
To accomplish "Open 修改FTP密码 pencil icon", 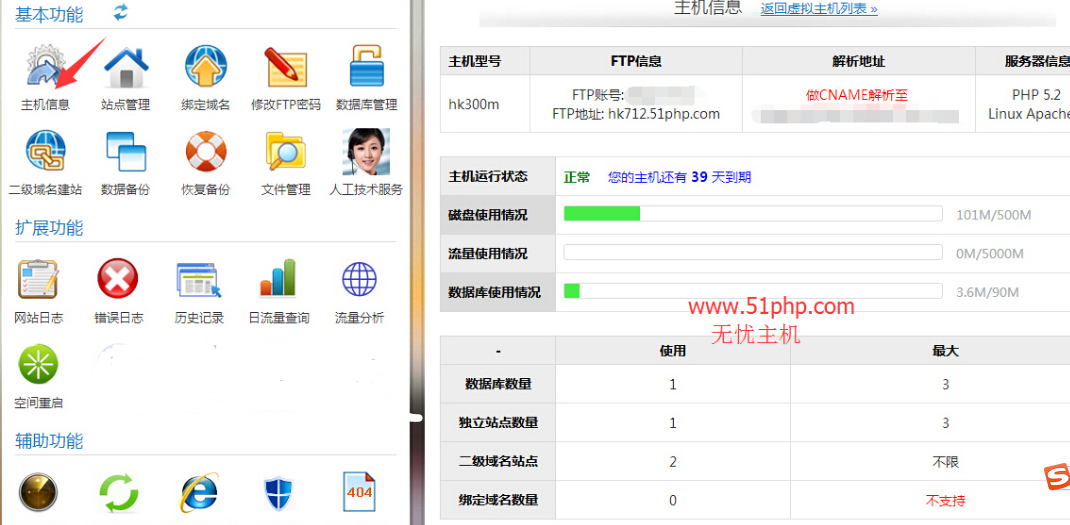I will pos(286,67).
